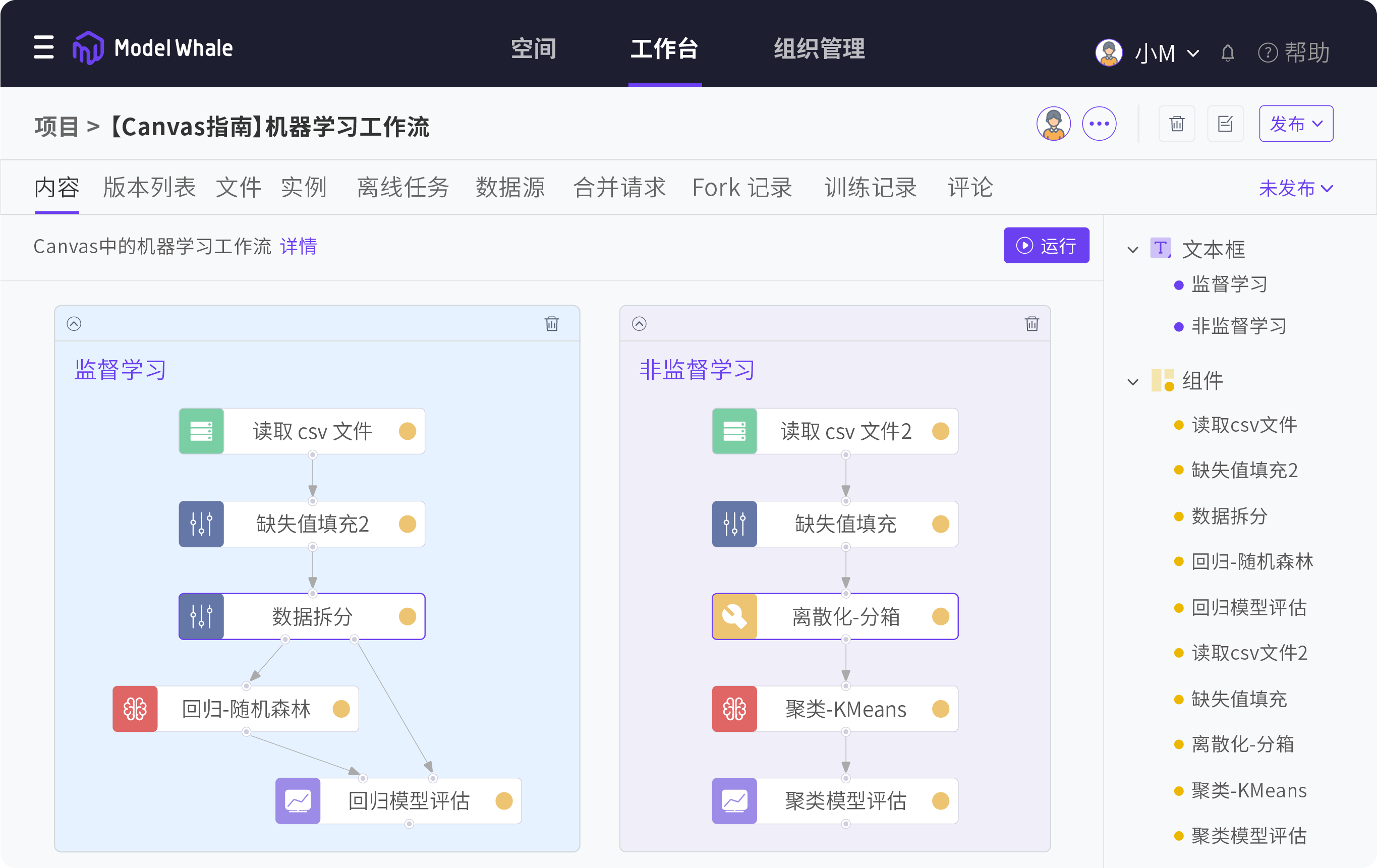Screen dimensions: 1377x868
Task: Open 帮助 help link
Action: tap(1294, 52)
